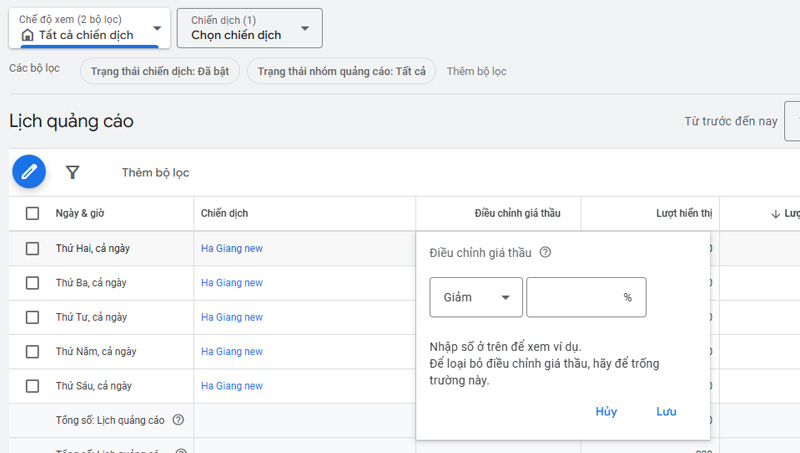Screen dimensions: 800x453
Task: Click Trạng thái nhóm quảng cáo: Tất cả chip
Action: point(341,72)
